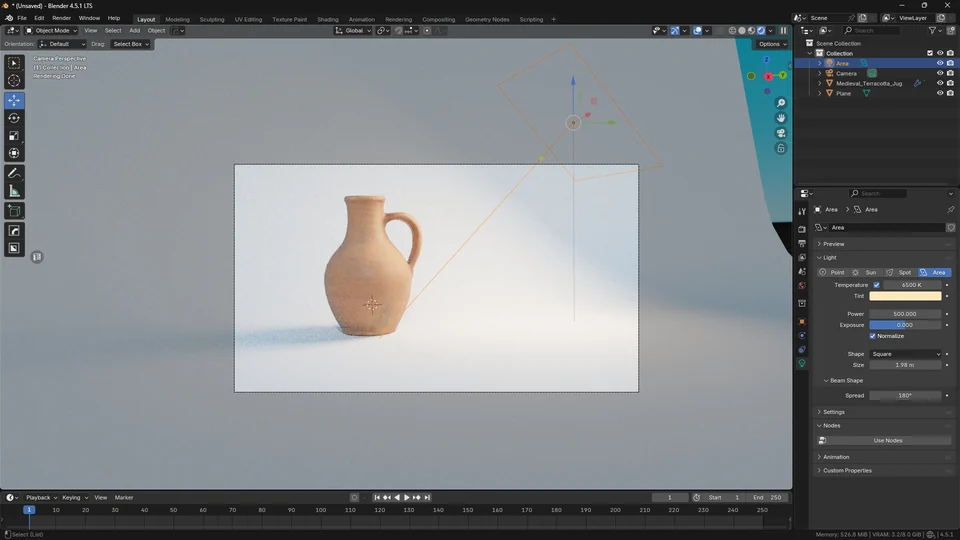Open the View Layer properties tab
Viewport: 960px width, 540px height.
point(801,257)
